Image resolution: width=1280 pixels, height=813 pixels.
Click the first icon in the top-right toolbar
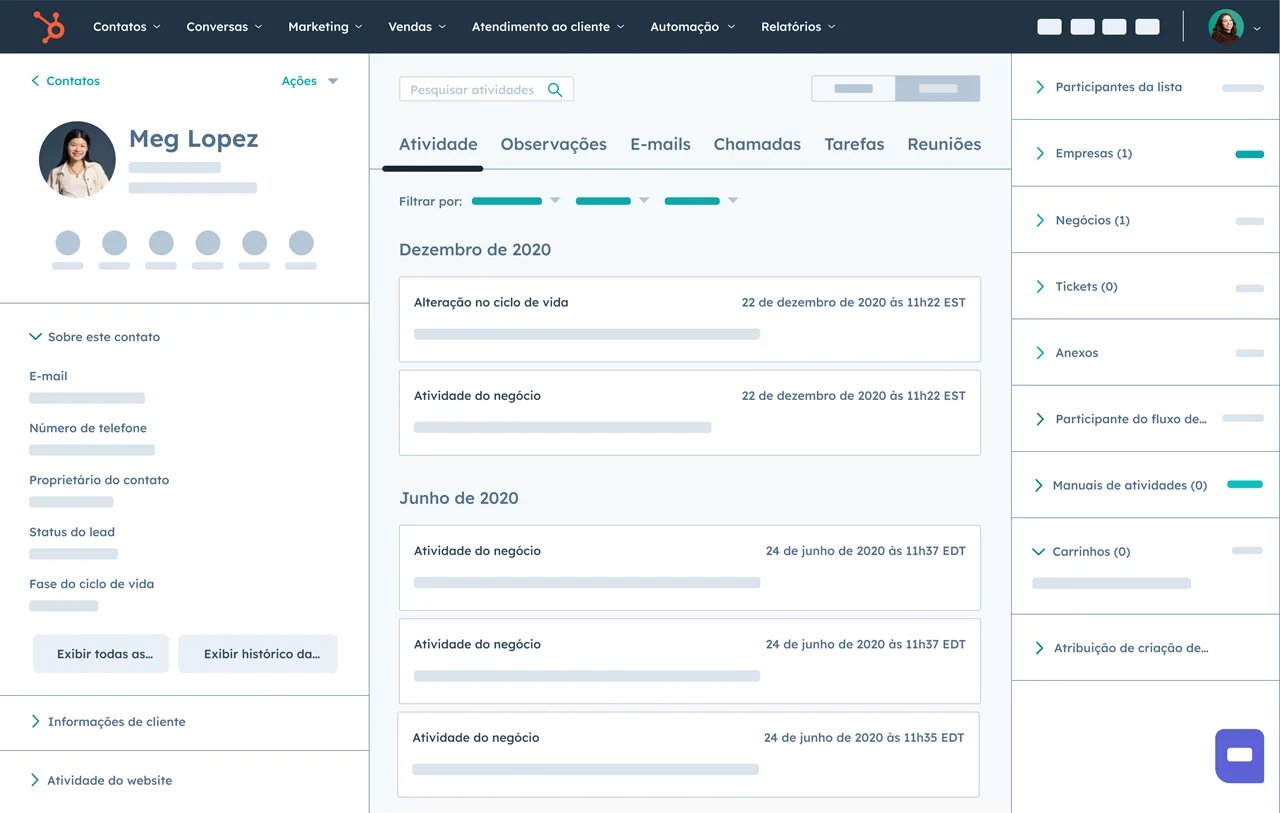click(x=1049, y=26)
